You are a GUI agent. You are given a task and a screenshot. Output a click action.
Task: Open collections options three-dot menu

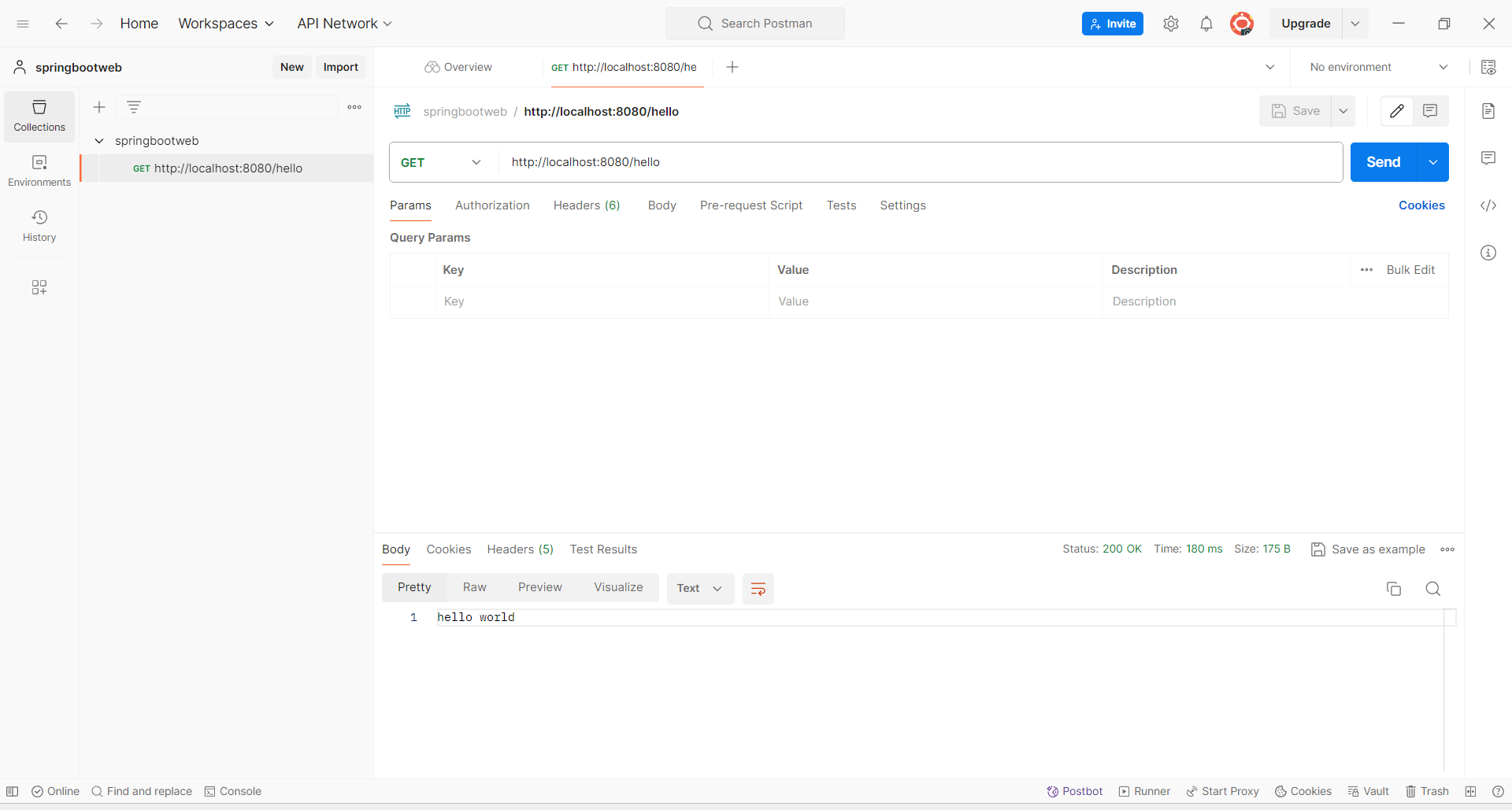(354, 107)
